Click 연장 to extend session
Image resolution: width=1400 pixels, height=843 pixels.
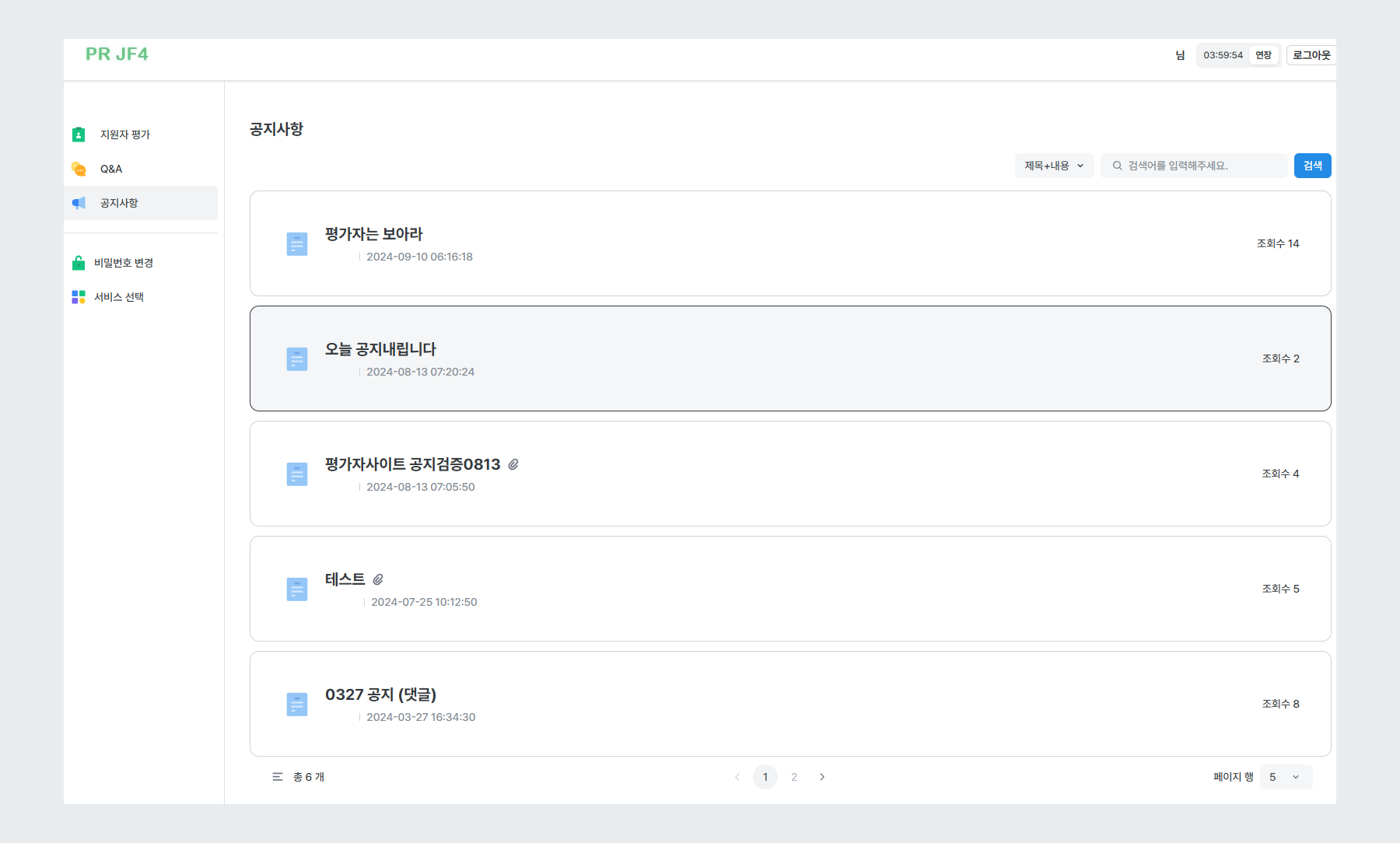coord(1263,55)
